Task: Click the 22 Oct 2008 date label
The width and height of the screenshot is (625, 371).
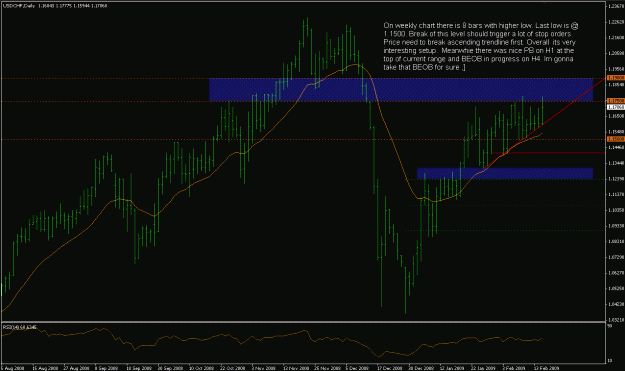Action: 233,368
